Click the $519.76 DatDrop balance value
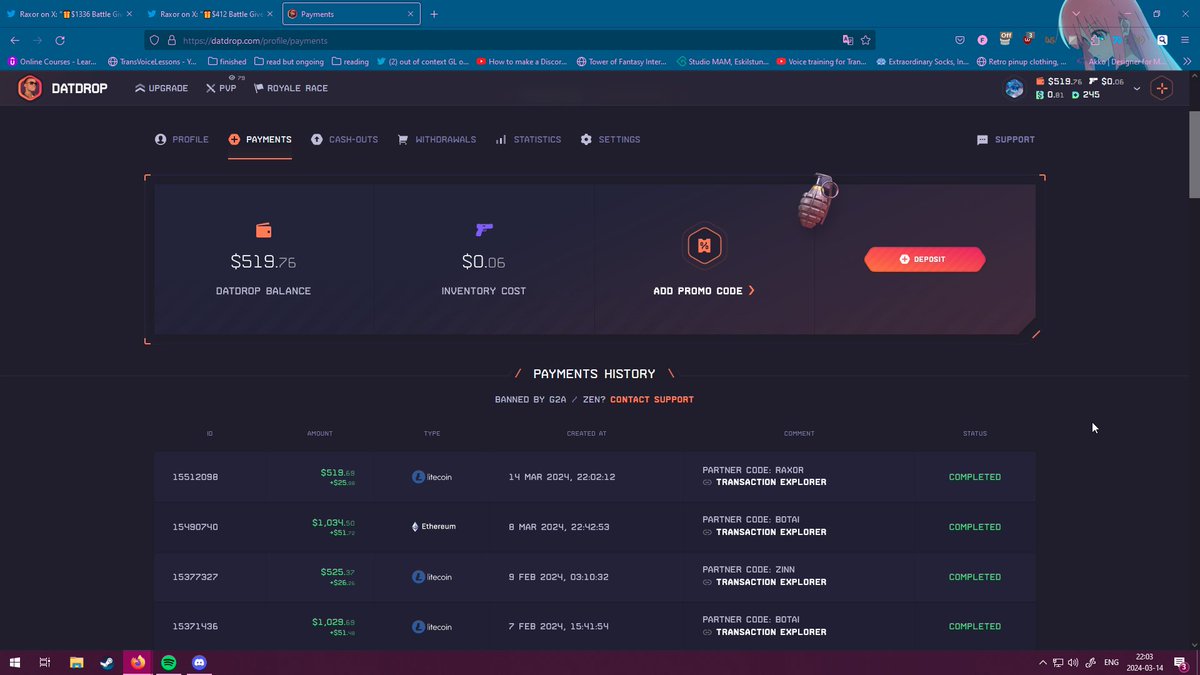The height and width of the screenshot is (675, 1200). [263, 262]
